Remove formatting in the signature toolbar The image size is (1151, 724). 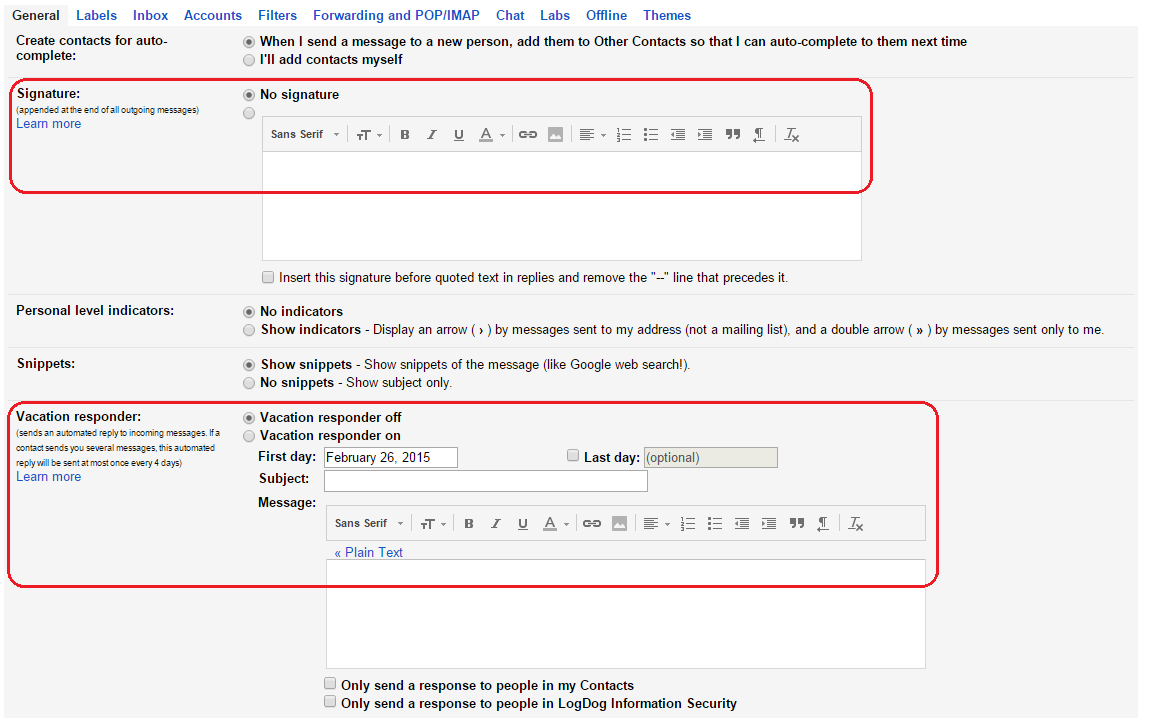tap(791, 134)
